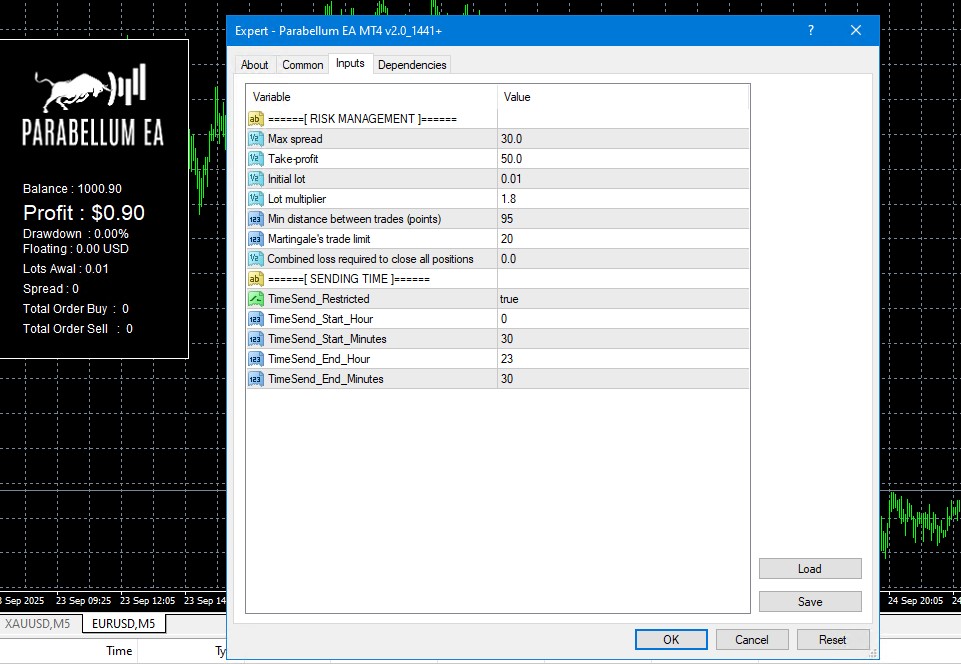Image resolution: width=961 pixels, height=664 pixels.
Task: Select the 'TimeSend_Start_Hour' variable name
Action: pyautogui.click(x=321, y=319)
